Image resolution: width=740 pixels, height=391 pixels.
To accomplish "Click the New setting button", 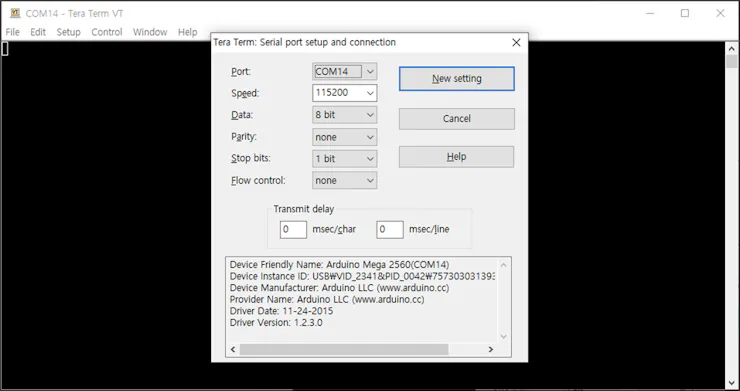I will pyautogui.click(x=457, y=78).
